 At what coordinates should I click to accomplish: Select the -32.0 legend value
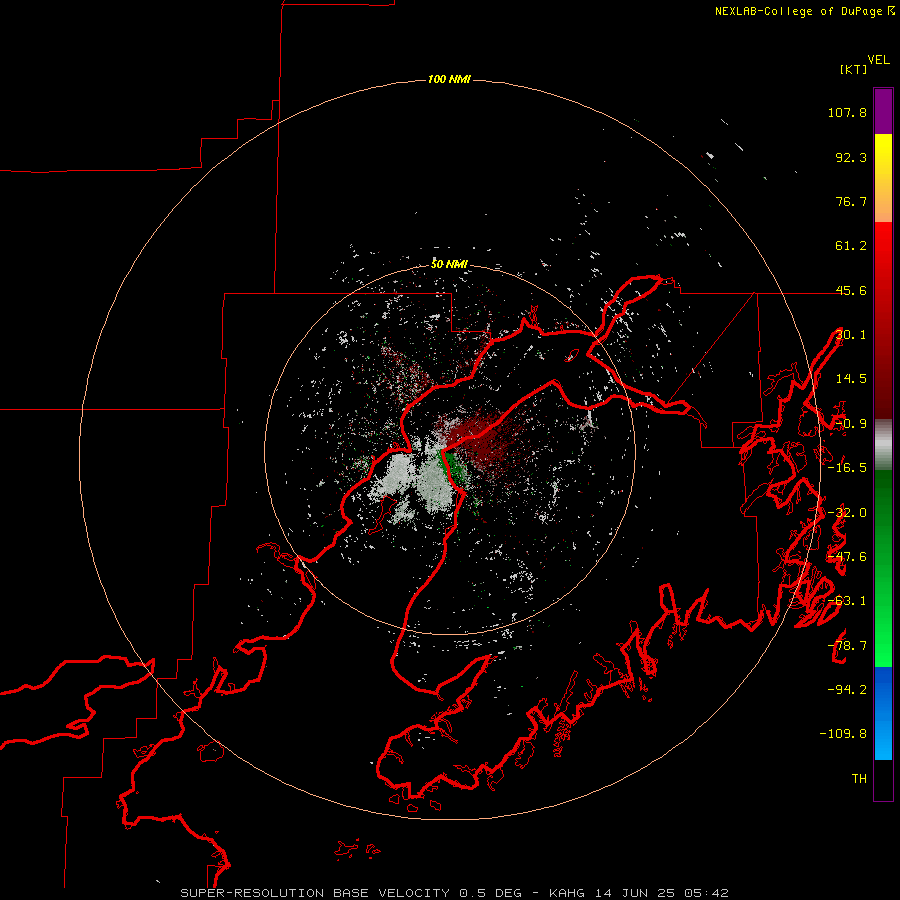[847, 513]
